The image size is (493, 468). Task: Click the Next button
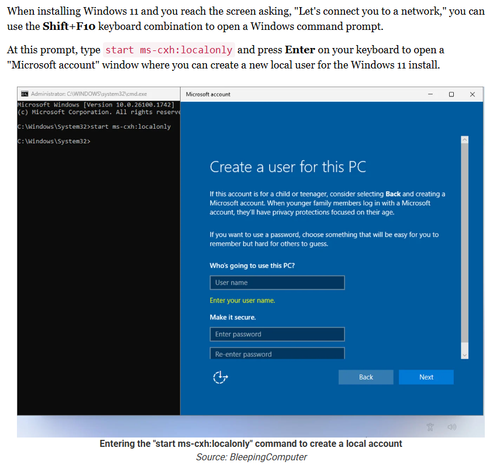tap(426, 377)
